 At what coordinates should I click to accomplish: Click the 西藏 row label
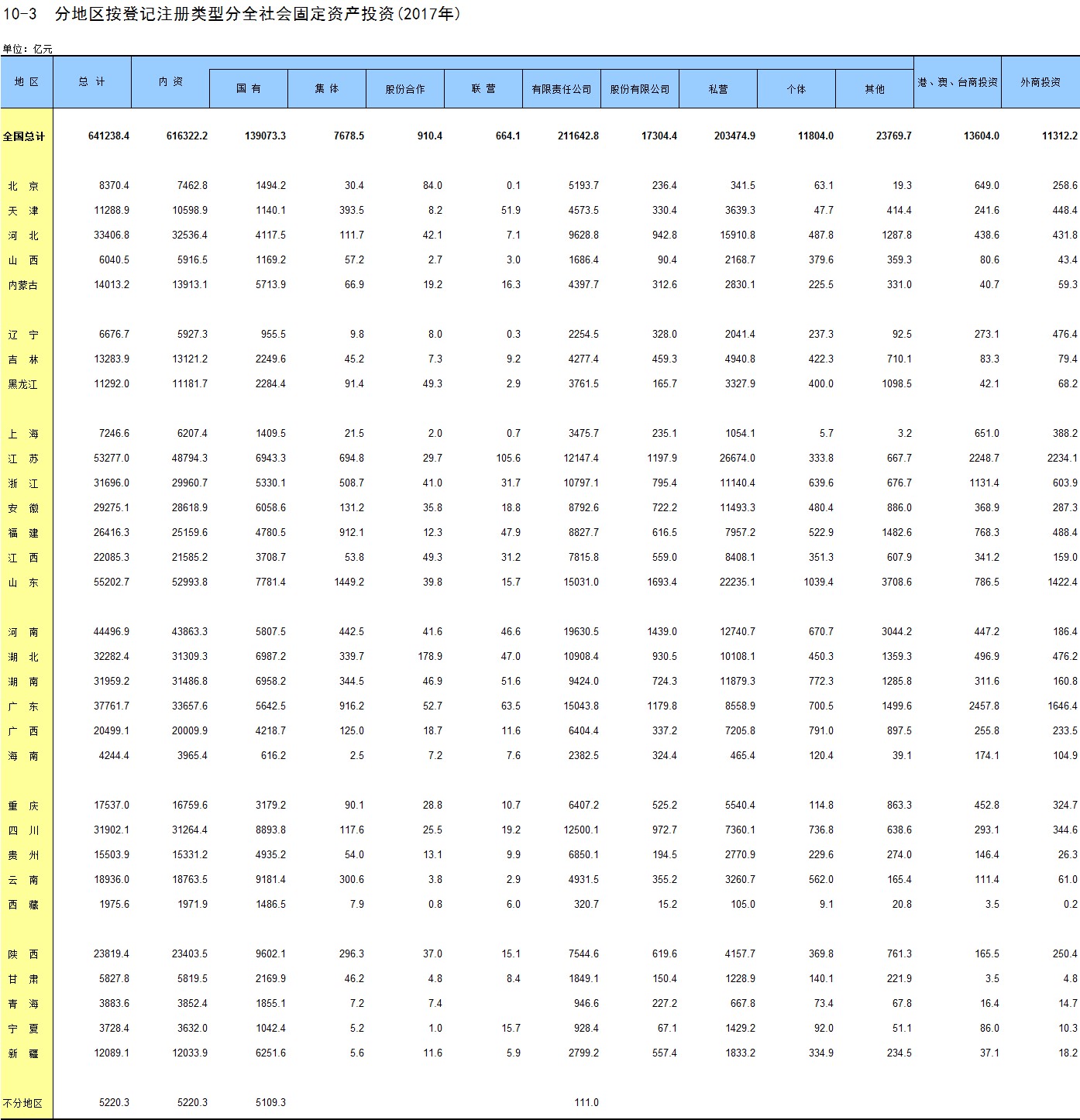tap(23, 905)
